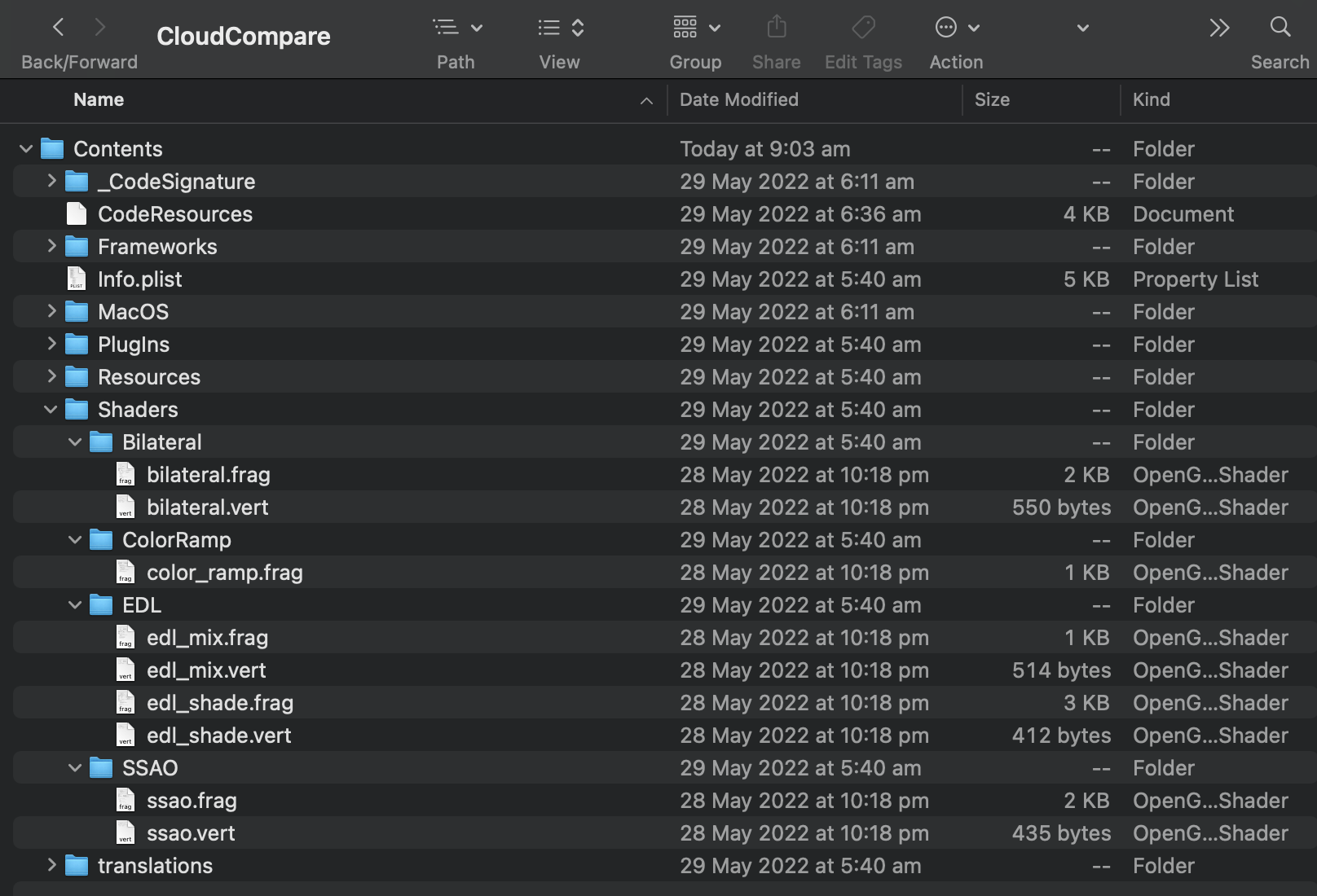Click the Back navigation arrow
This screenshot has width=1317, height=896.
click(x=58, y=27)
